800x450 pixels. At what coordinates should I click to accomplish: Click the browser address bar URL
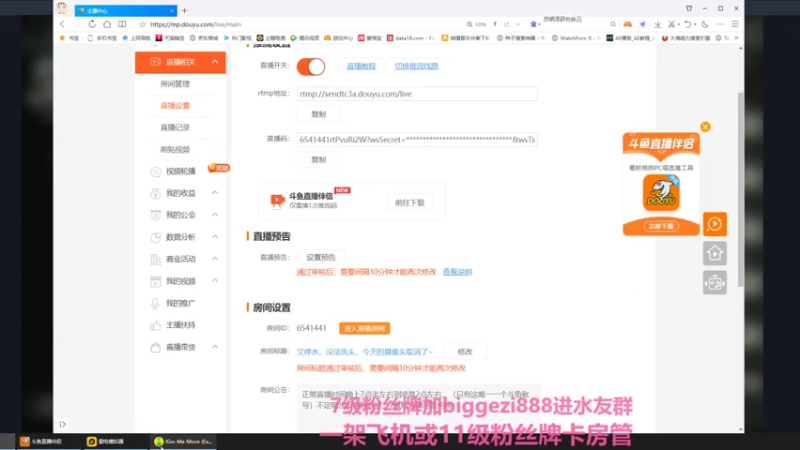coord(196,24)
